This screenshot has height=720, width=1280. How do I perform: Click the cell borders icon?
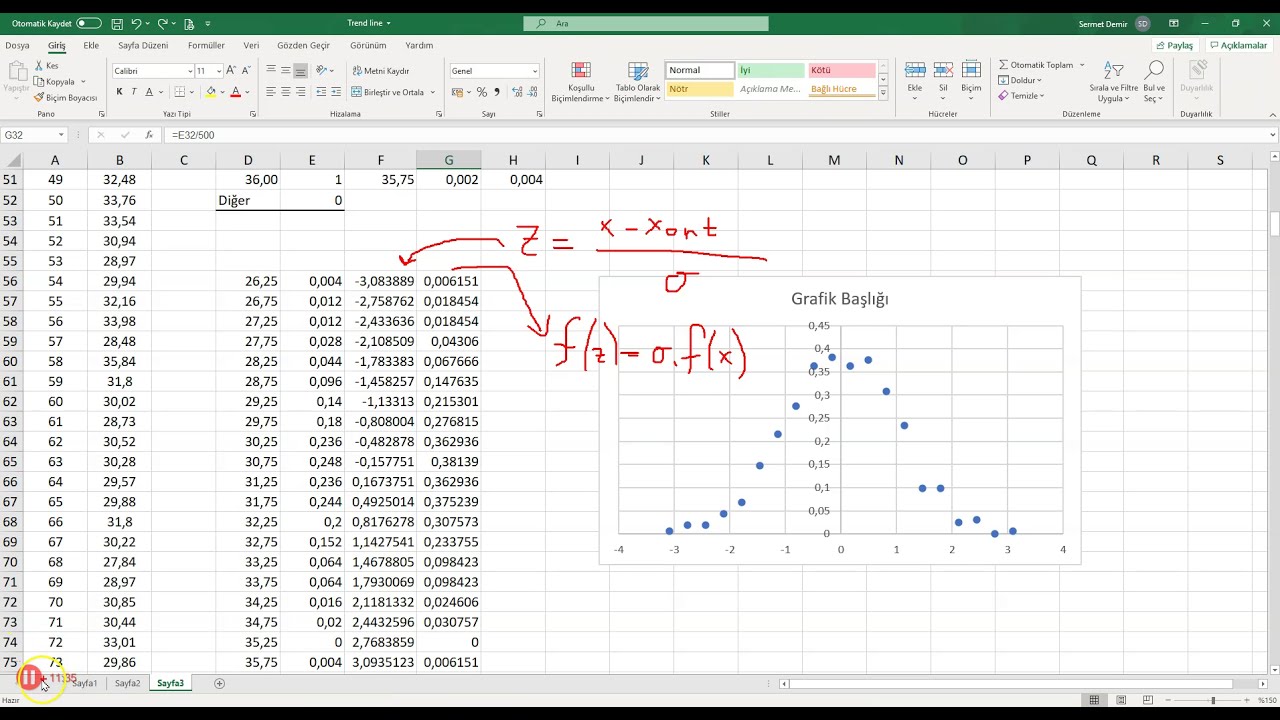[180, 92]
